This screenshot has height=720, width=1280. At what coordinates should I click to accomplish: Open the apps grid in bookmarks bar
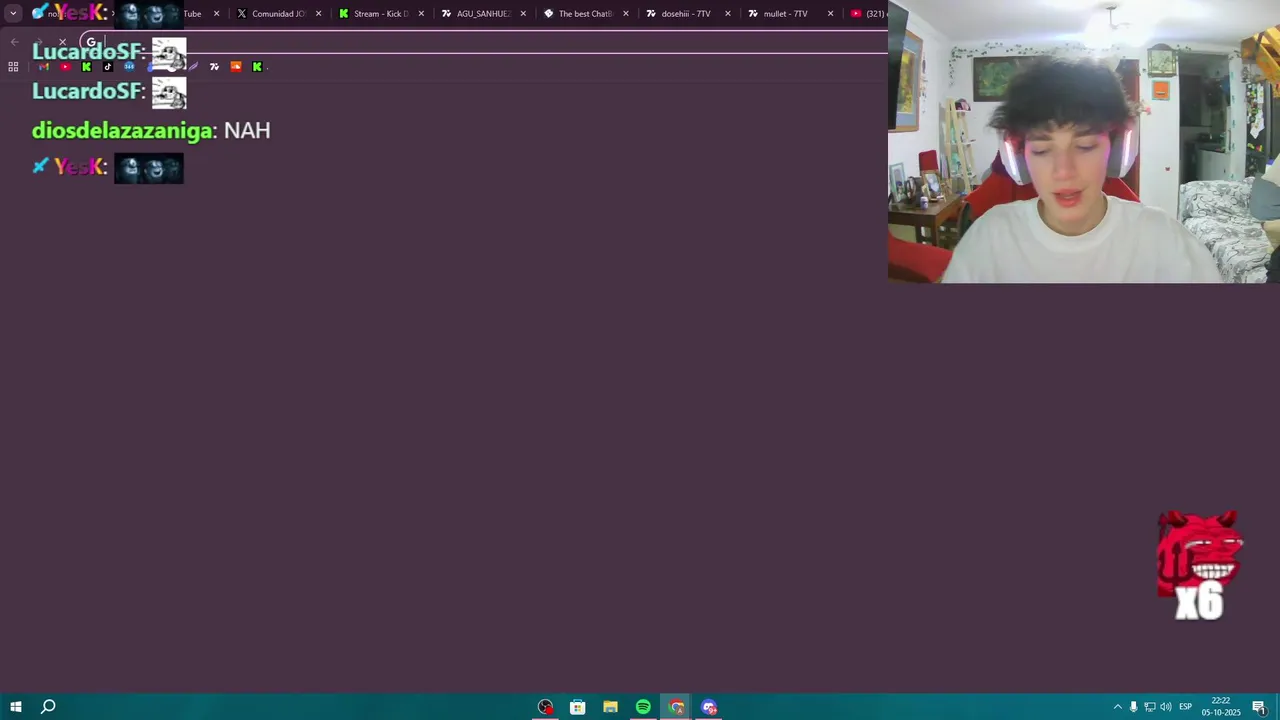click(13, 67)
